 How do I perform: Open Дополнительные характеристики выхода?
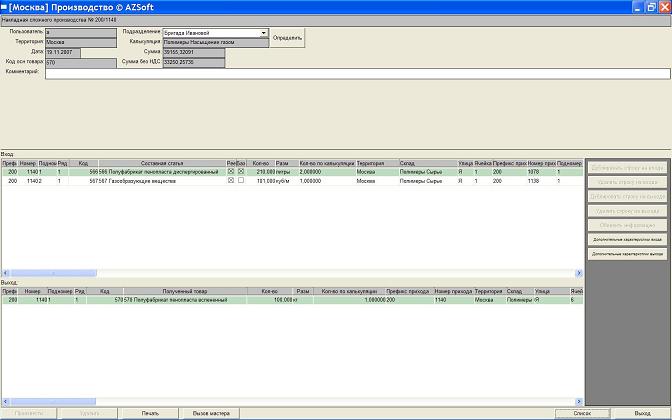click(627, 255)
